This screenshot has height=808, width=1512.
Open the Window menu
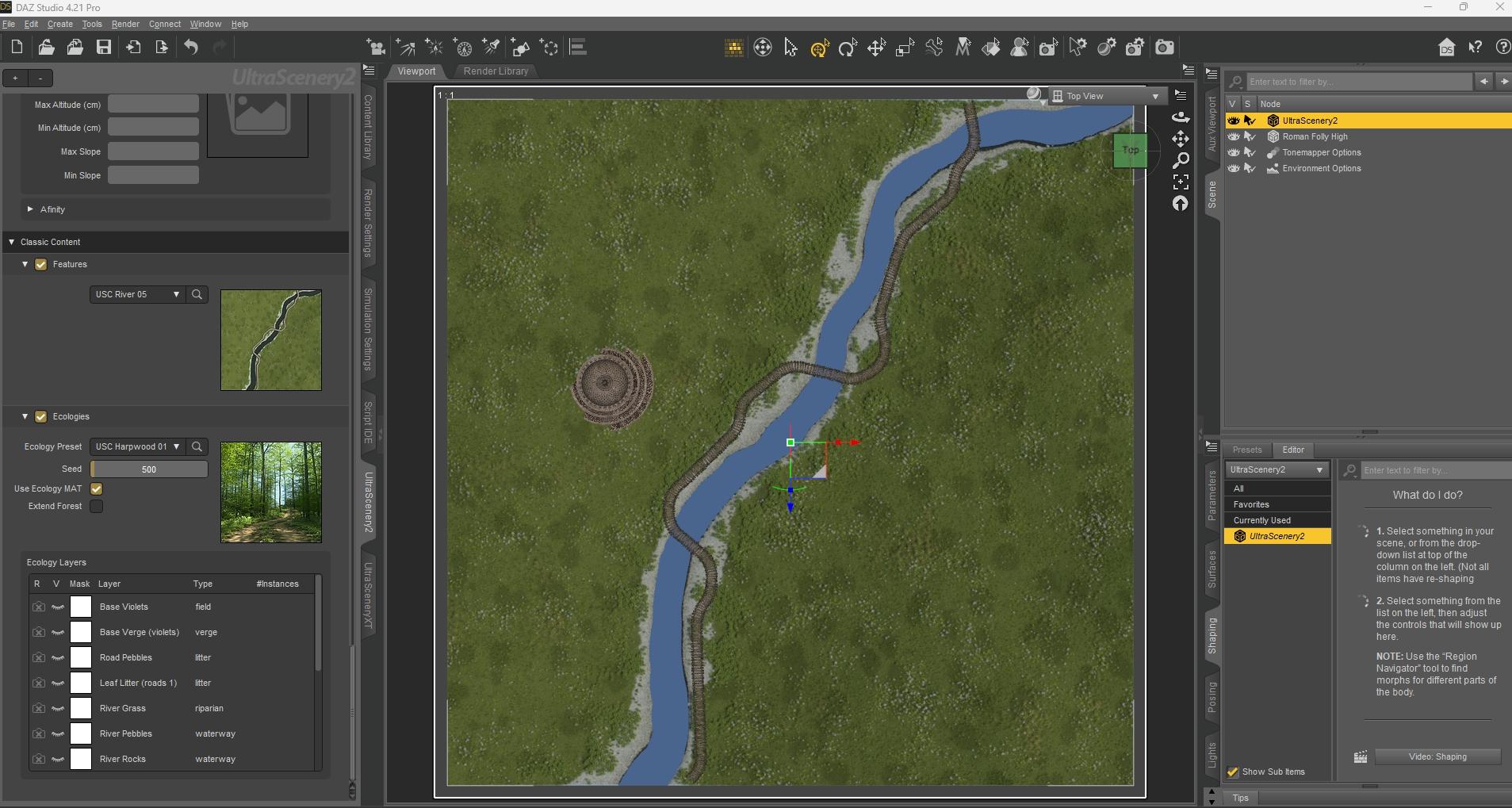click(205, 24)
